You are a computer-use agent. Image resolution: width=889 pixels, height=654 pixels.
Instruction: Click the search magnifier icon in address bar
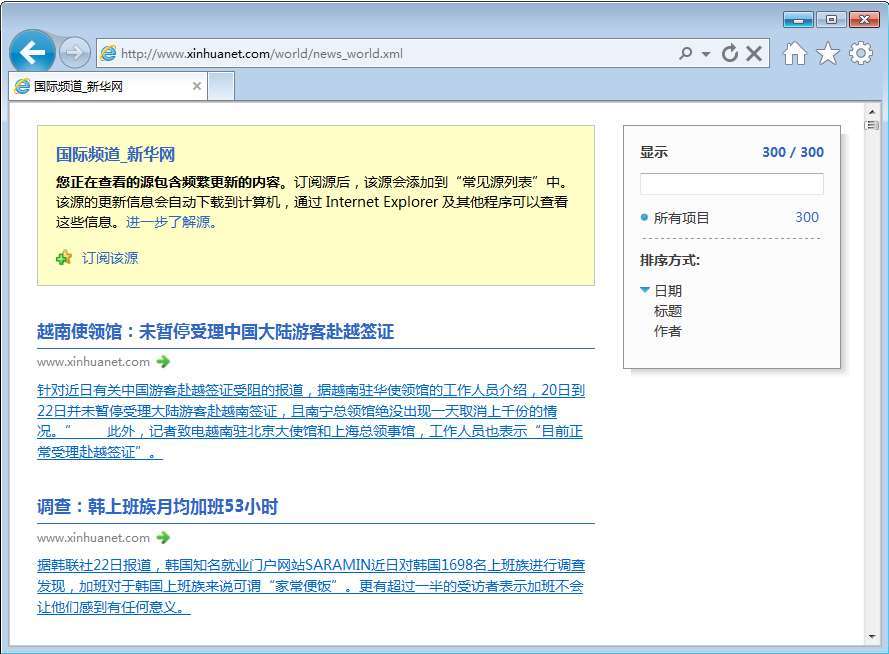[685, 53]
